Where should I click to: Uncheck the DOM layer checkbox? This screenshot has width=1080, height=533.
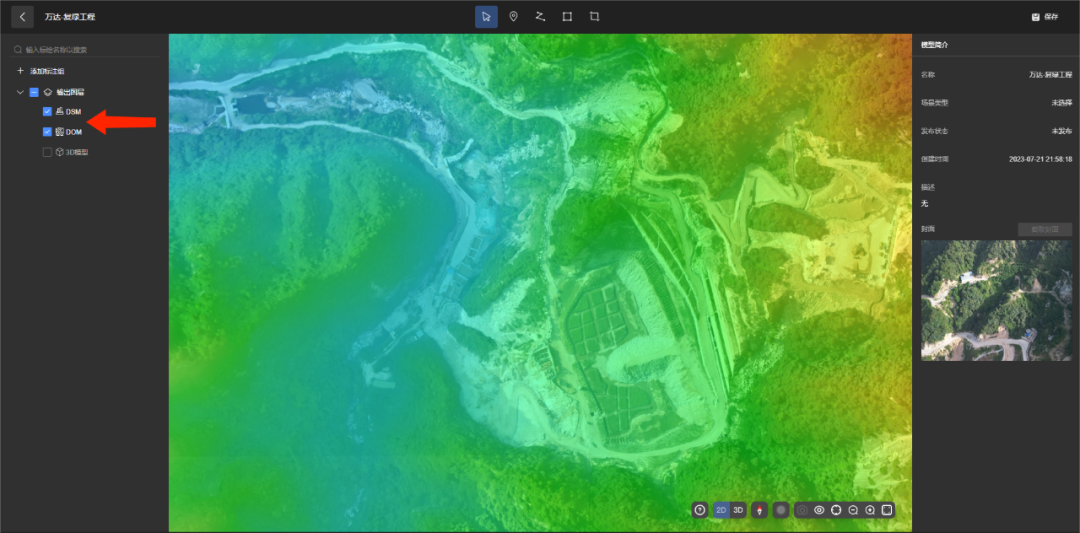(x=48, y=132)
